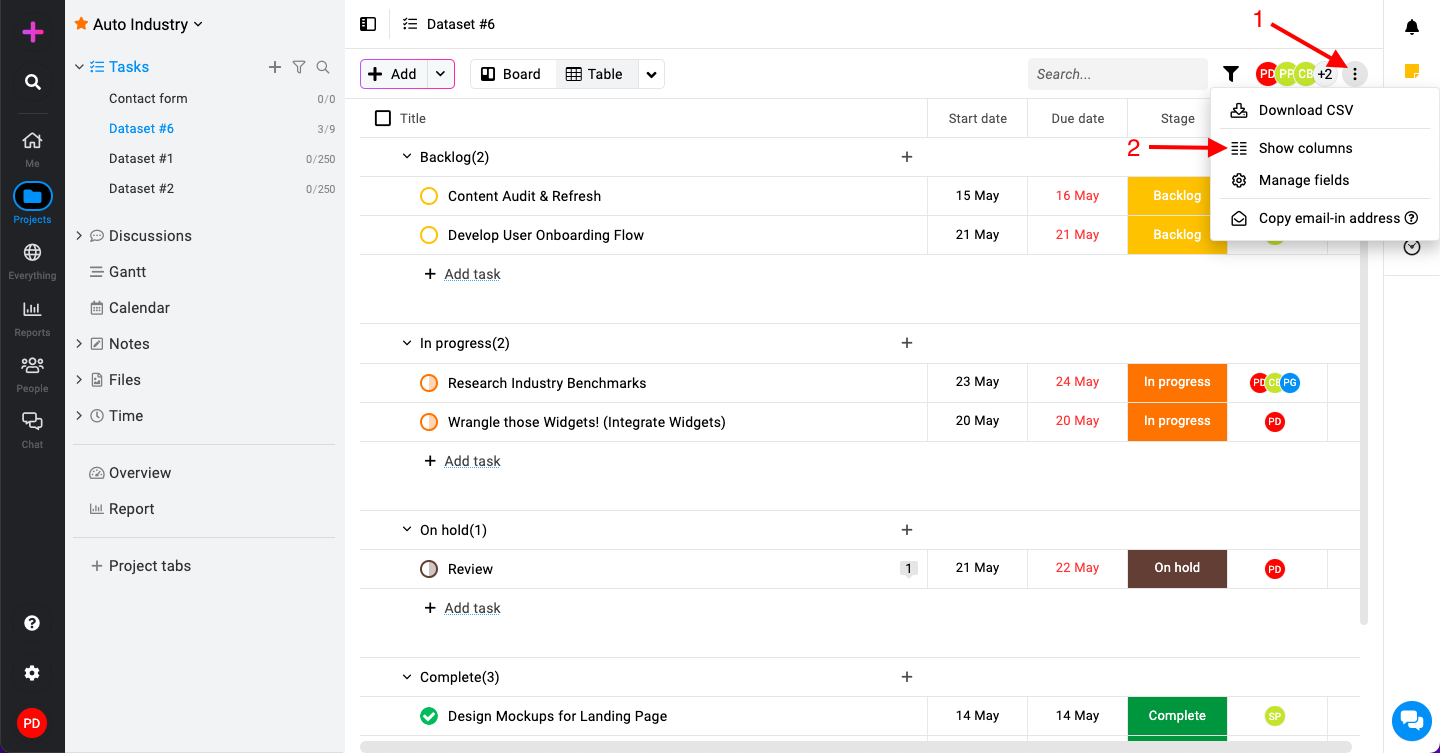
Task: Open the Auto Industry project dropdown
Action: click(x=198, y=24)
